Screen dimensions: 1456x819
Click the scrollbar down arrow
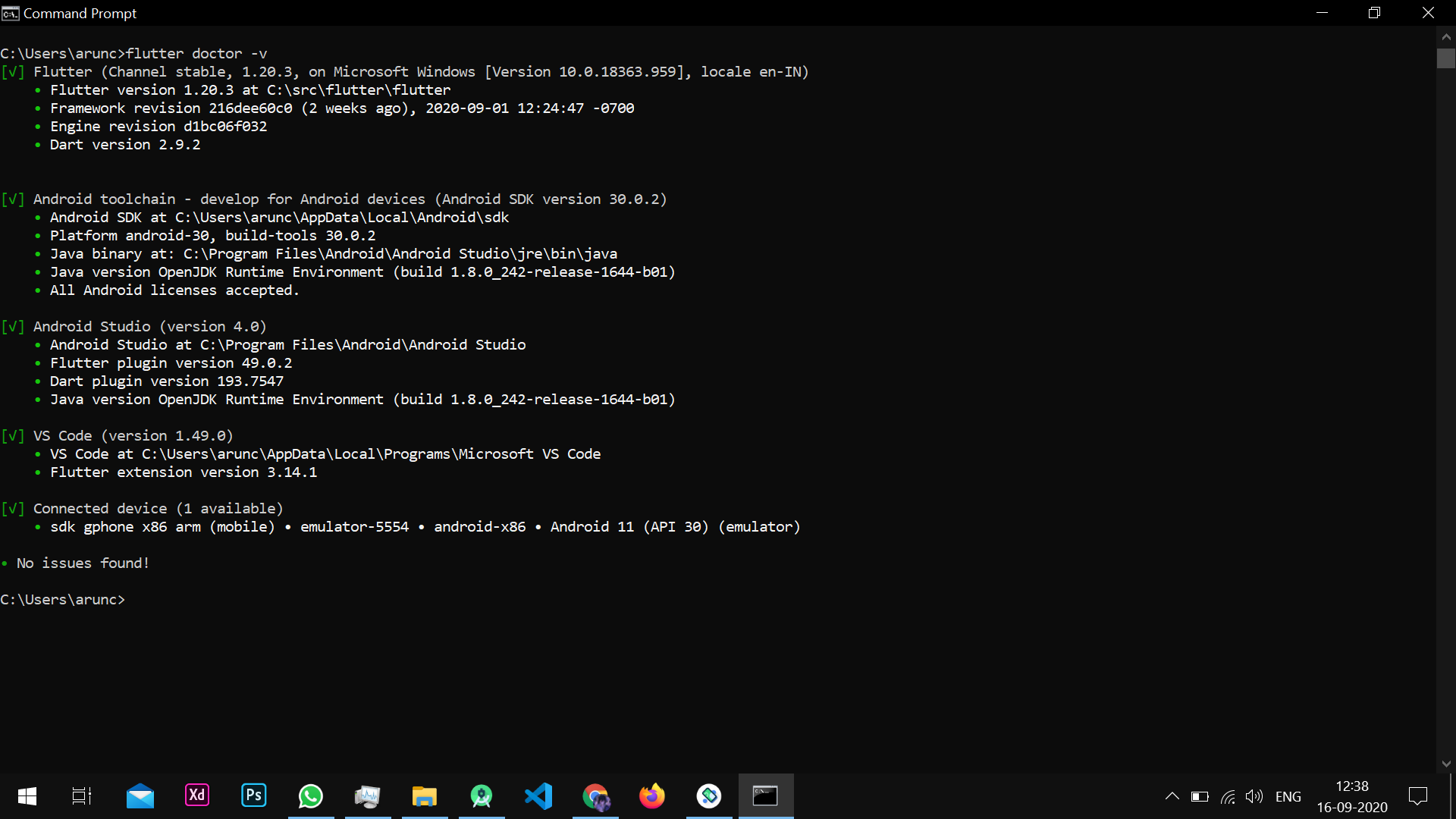point(1446,764)
